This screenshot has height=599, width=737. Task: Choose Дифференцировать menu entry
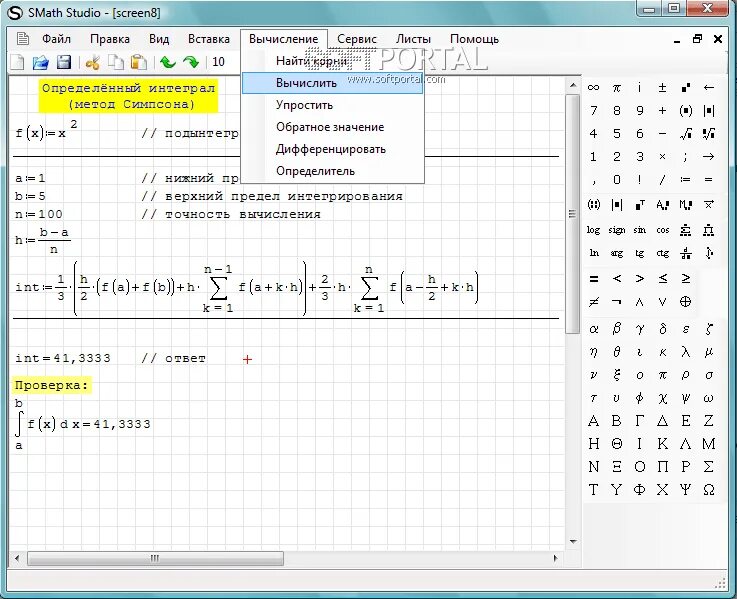(332, 149)
